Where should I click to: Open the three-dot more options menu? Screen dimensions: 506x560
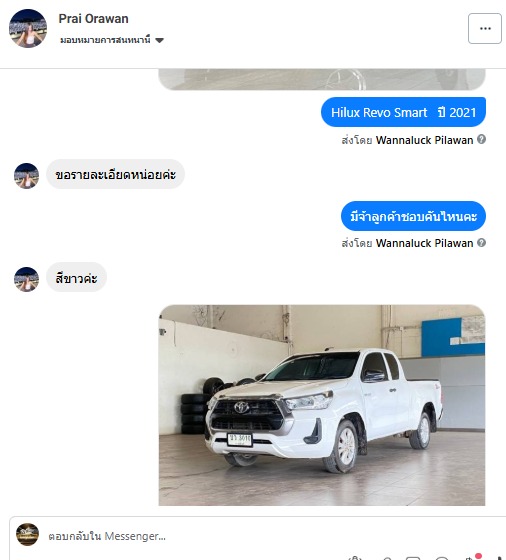click(x=485, y=29)
